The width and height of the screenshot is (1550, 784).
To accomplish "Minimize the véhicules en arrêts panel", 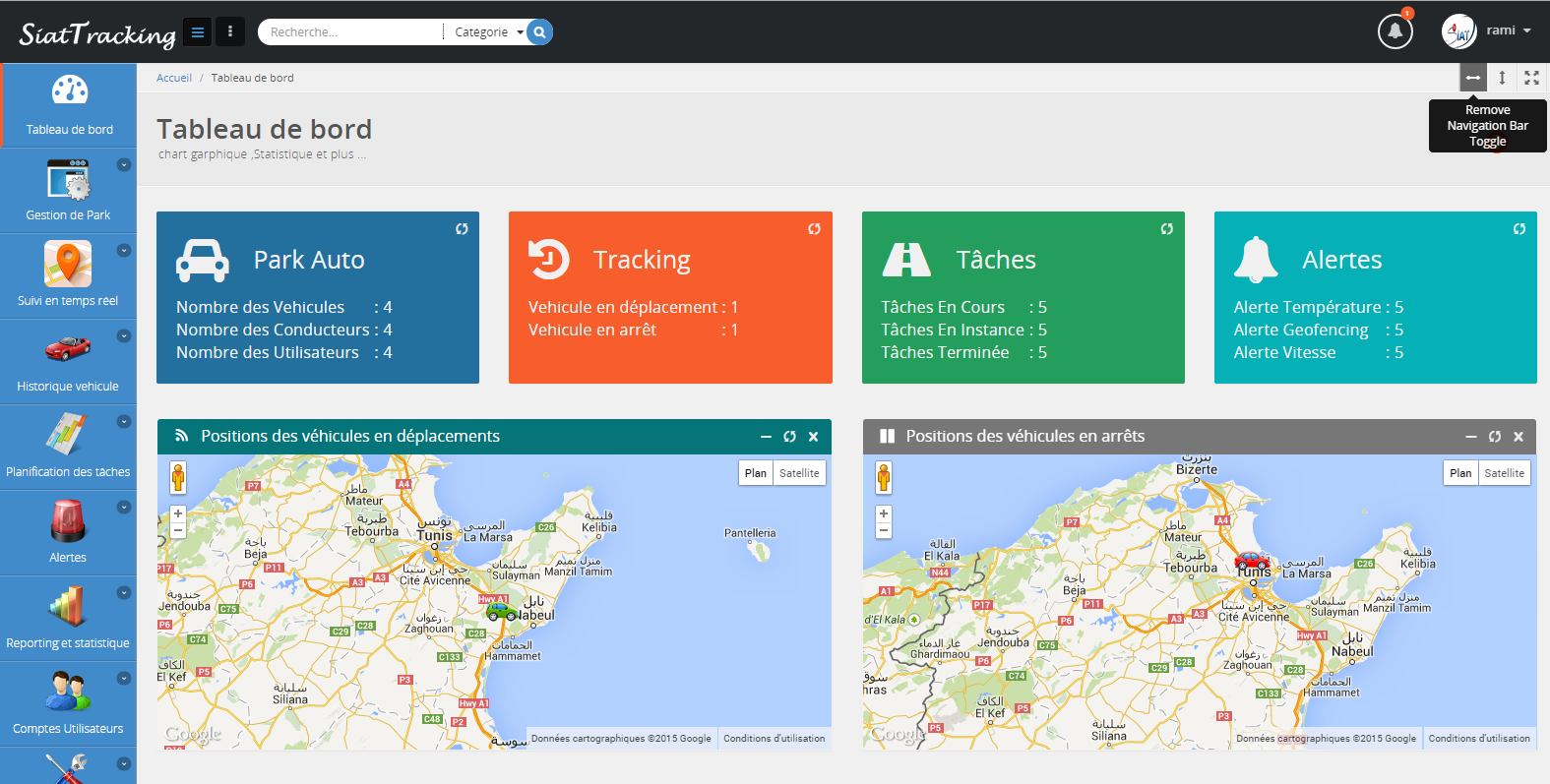I will (x=1470, y=437).
